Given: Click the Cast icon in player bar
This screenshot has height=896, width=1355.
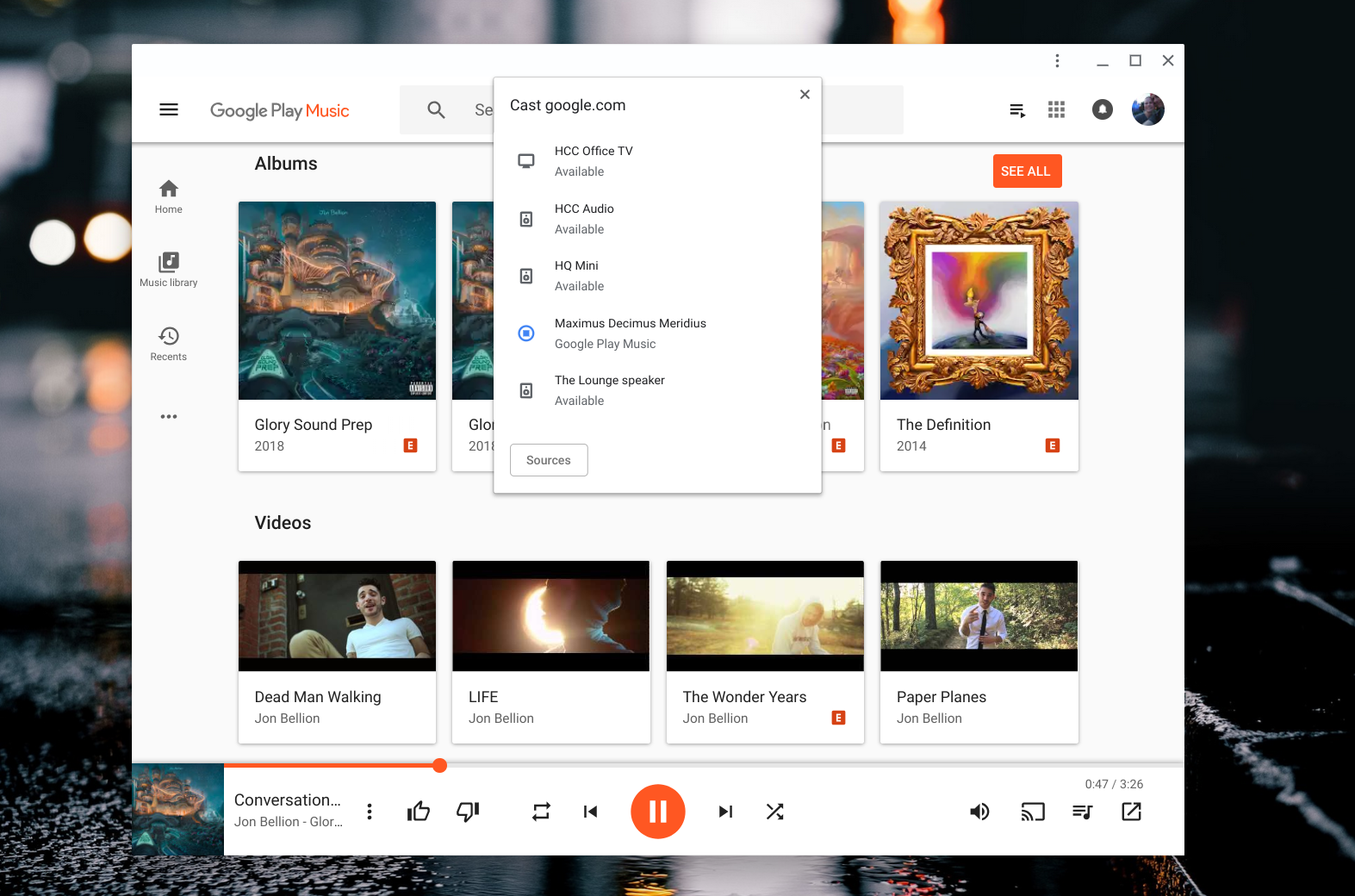Looking at the screenshot, I should [1033, 812].
